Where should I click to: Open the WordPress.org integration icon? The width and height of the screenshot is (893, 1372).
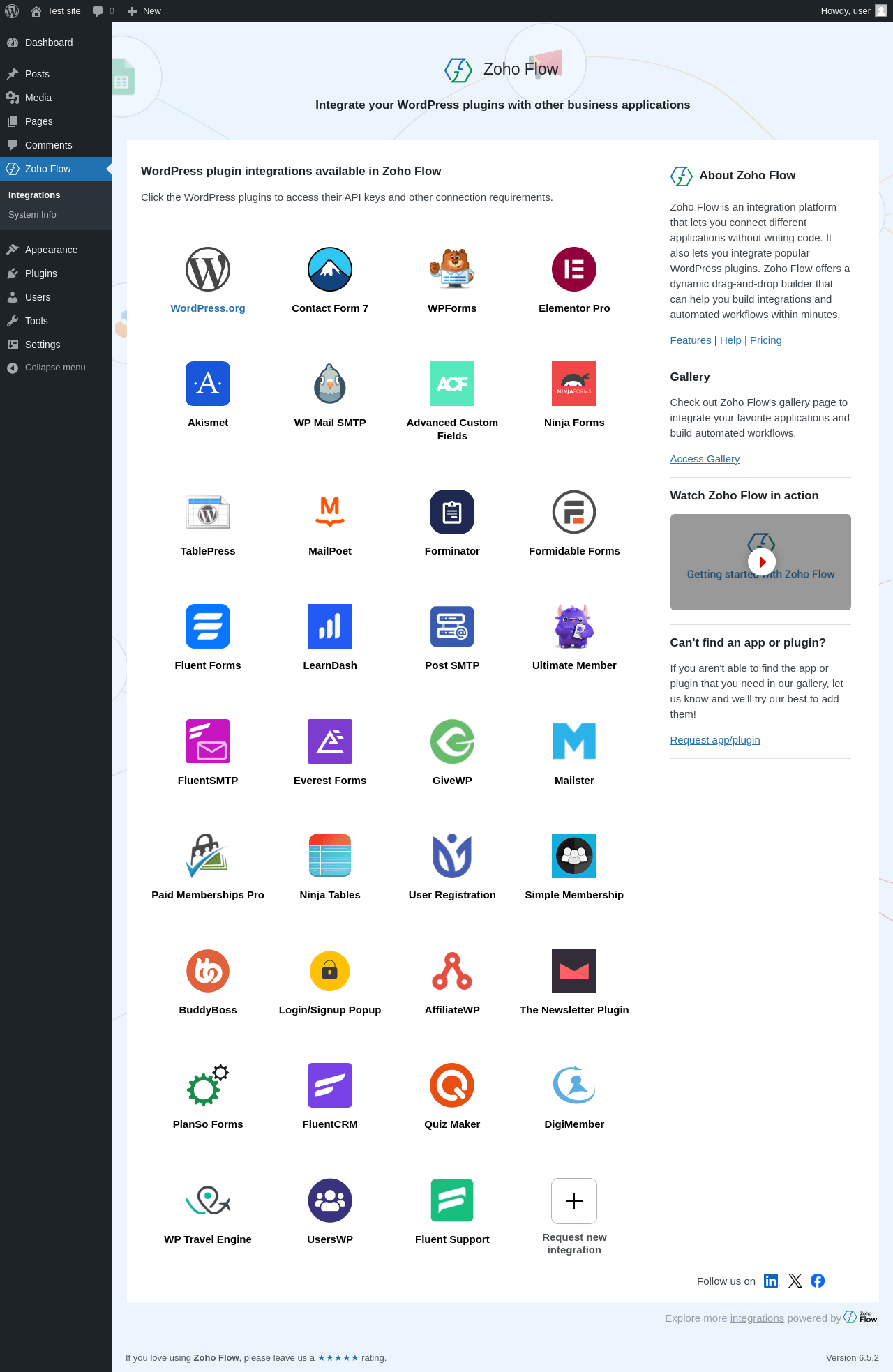208,269
